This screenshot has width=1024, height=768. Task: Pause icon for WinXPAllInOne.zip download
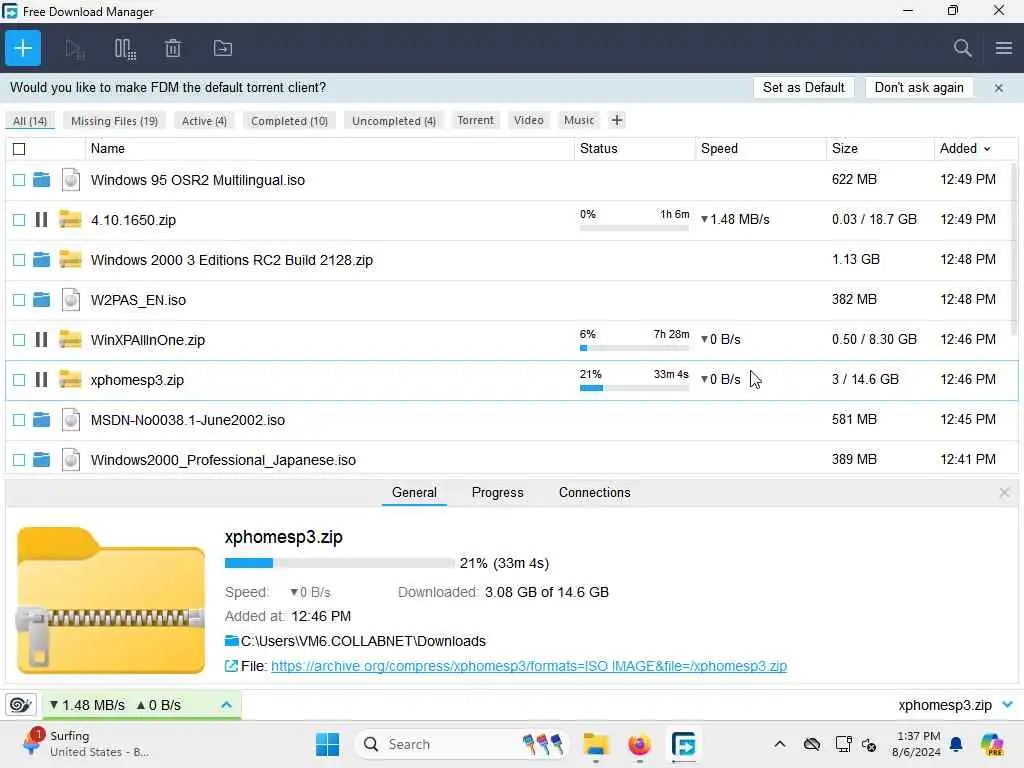tap(41, 340)
